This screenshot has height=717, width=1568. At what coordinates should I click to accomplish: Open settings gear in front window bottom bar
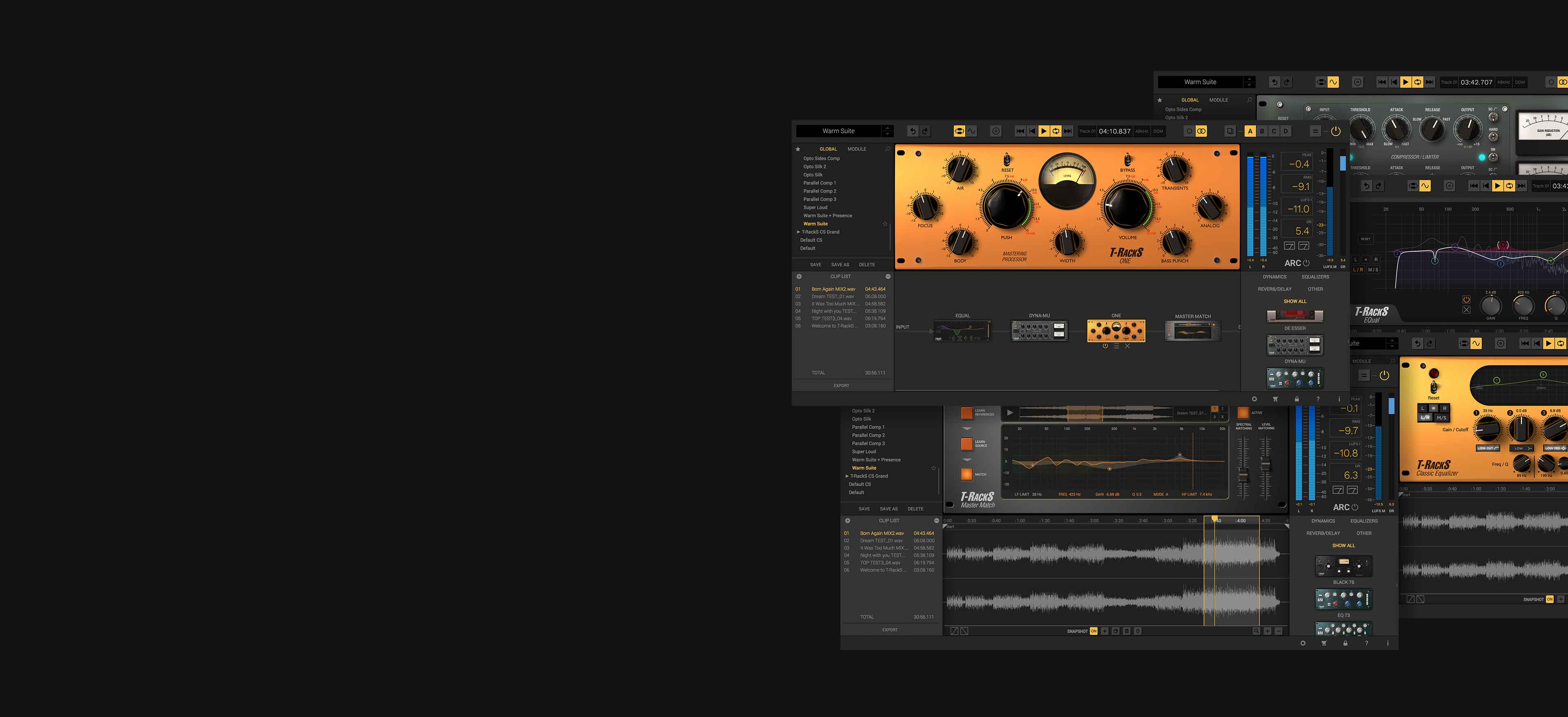tap(1254, 399)
